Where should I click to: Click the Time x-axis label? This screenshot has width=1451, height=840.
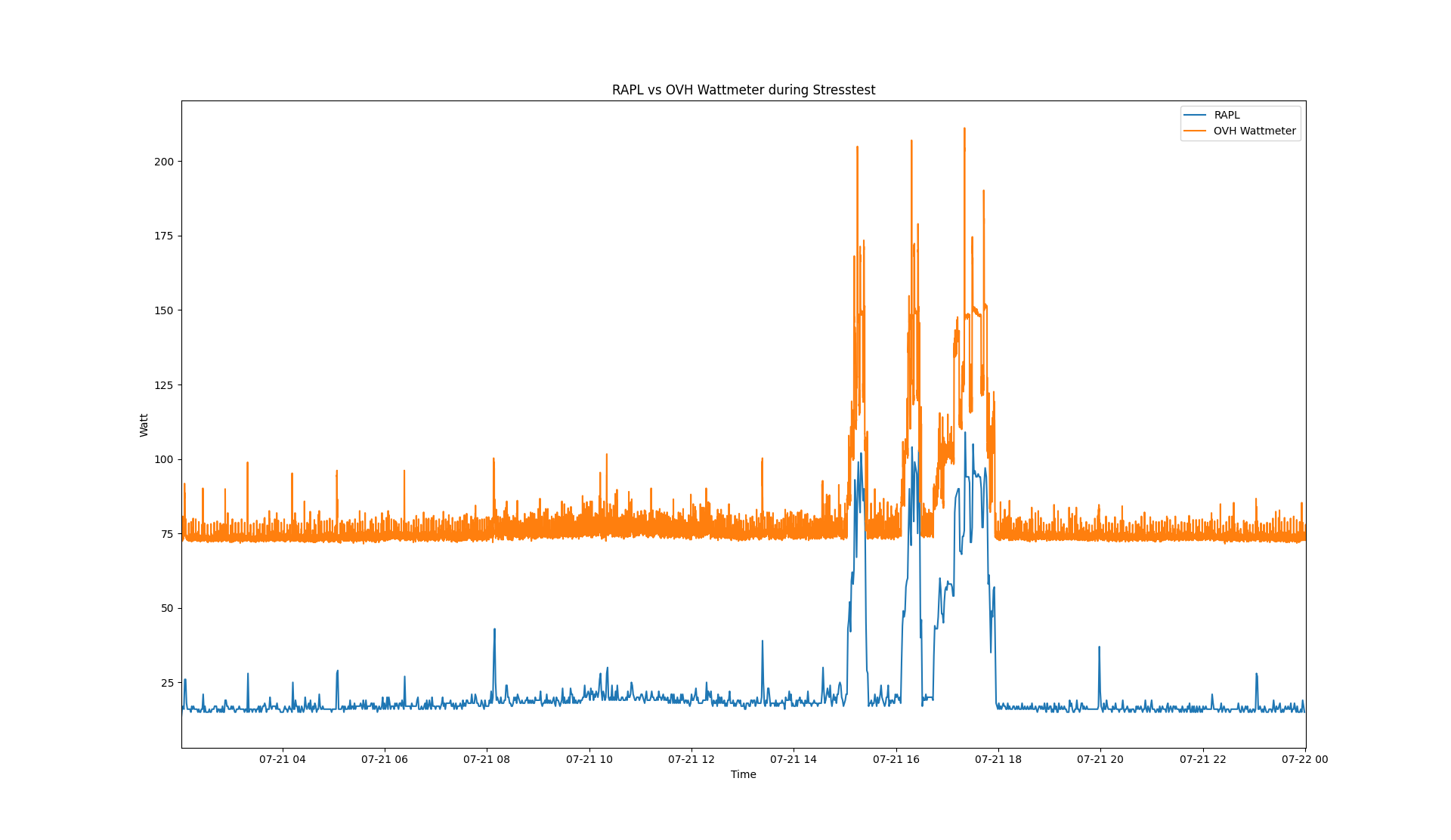pyautogui.click(x=743, y=774)
